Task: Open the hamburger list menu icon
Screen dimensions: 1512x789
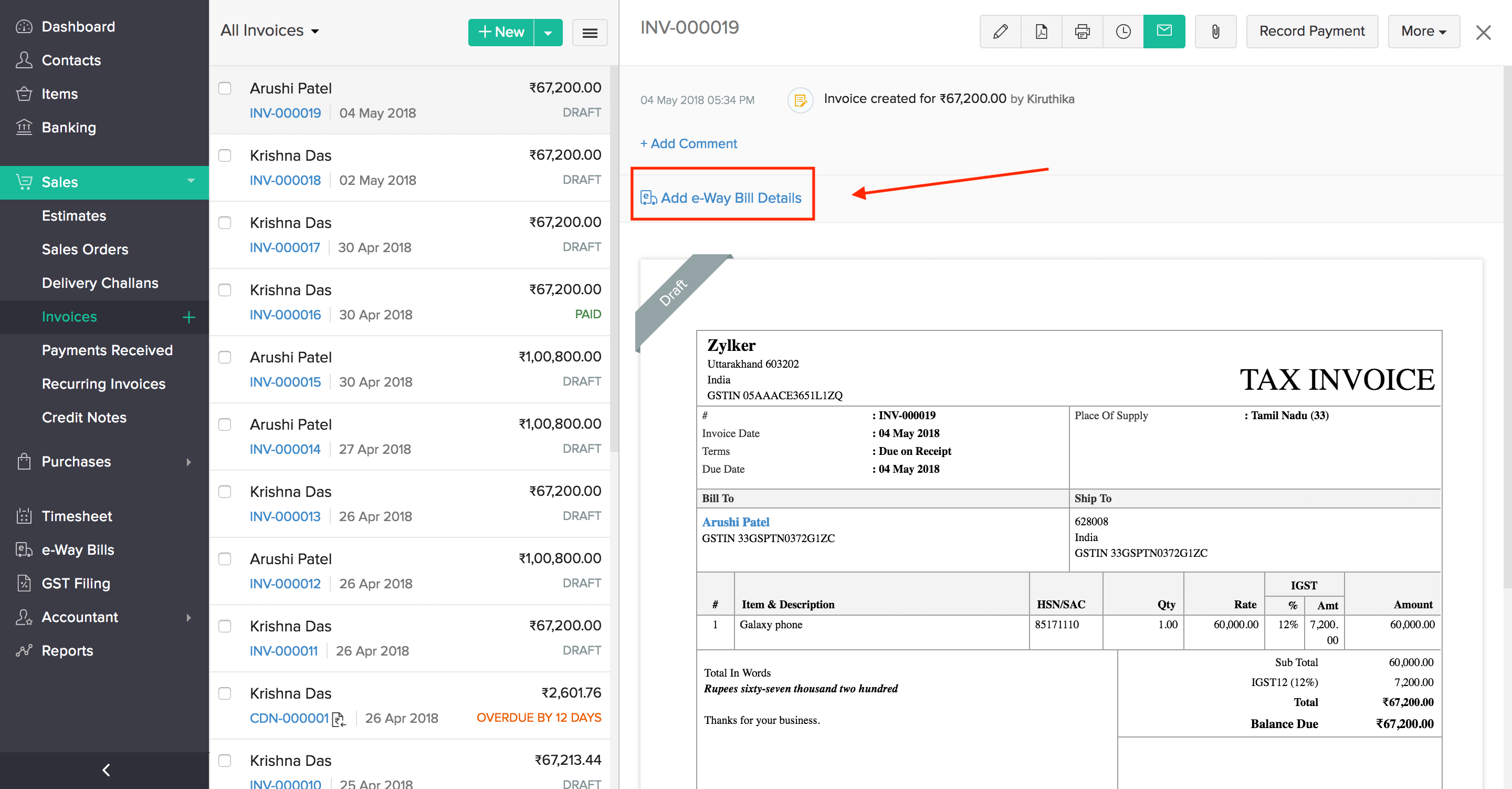Action: click(x=590, y=33)
